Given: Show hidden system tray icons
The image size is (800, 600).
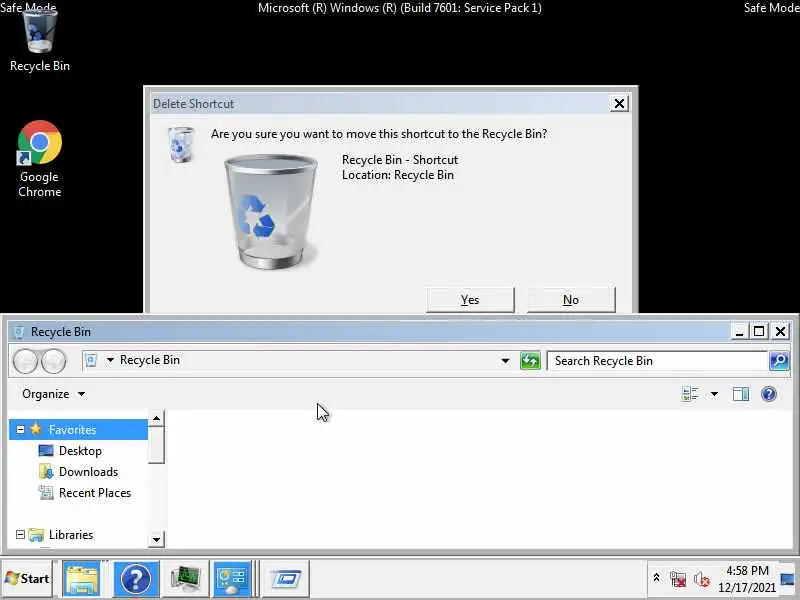Looking at the screenshot, I should click(657, 578).
